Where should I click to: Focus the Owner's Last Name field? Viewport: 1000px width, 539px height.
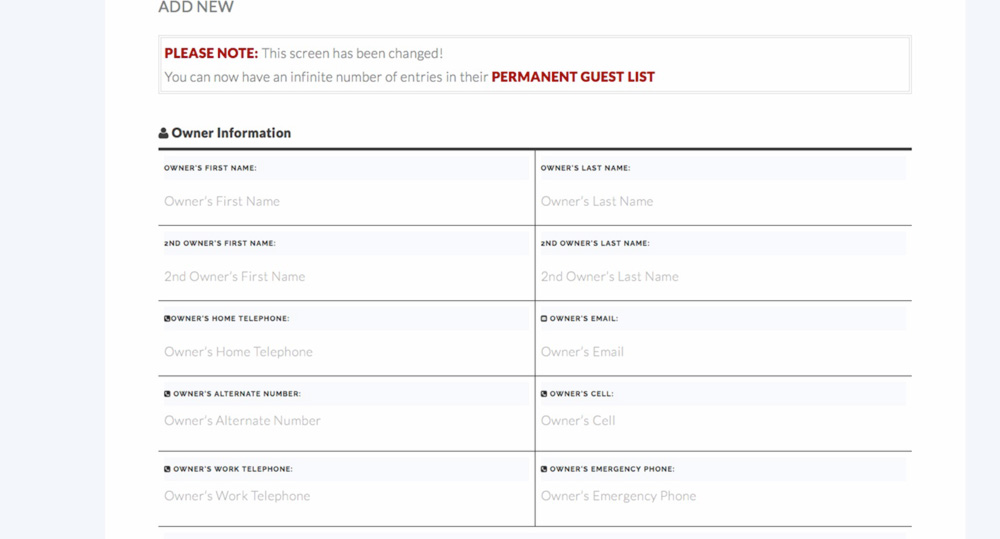723,202
